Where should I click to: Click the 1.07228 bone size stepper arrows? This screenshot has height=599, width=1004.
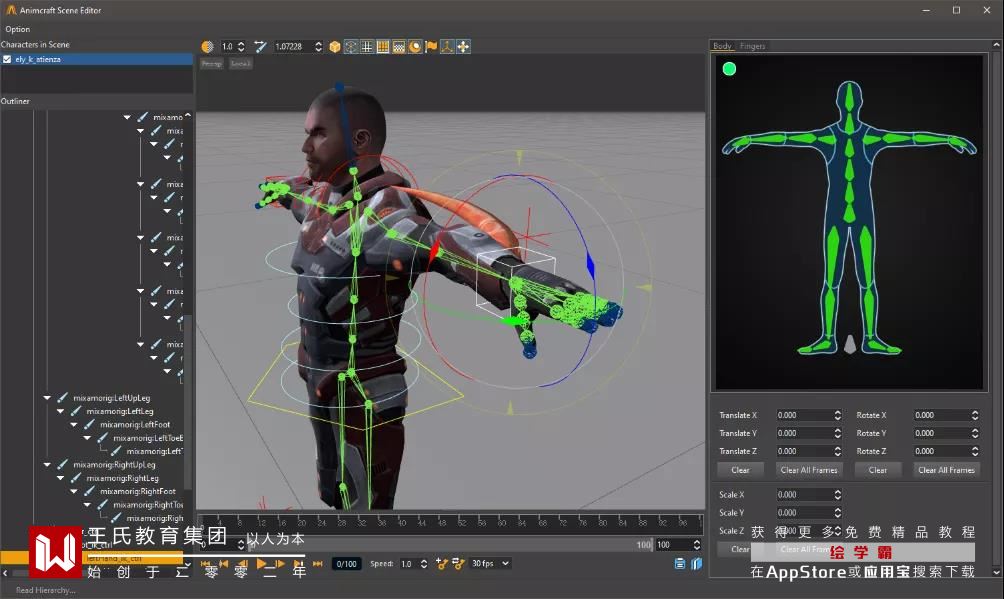pyautogui.click(x=318, y=47)
